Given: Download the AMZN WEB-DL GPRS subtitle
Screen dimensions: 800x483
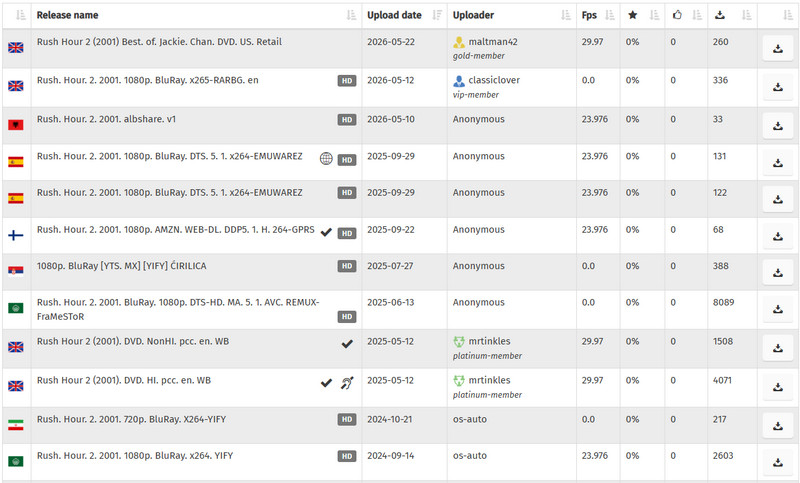Looking at the screenshot, I should point(778,237).
